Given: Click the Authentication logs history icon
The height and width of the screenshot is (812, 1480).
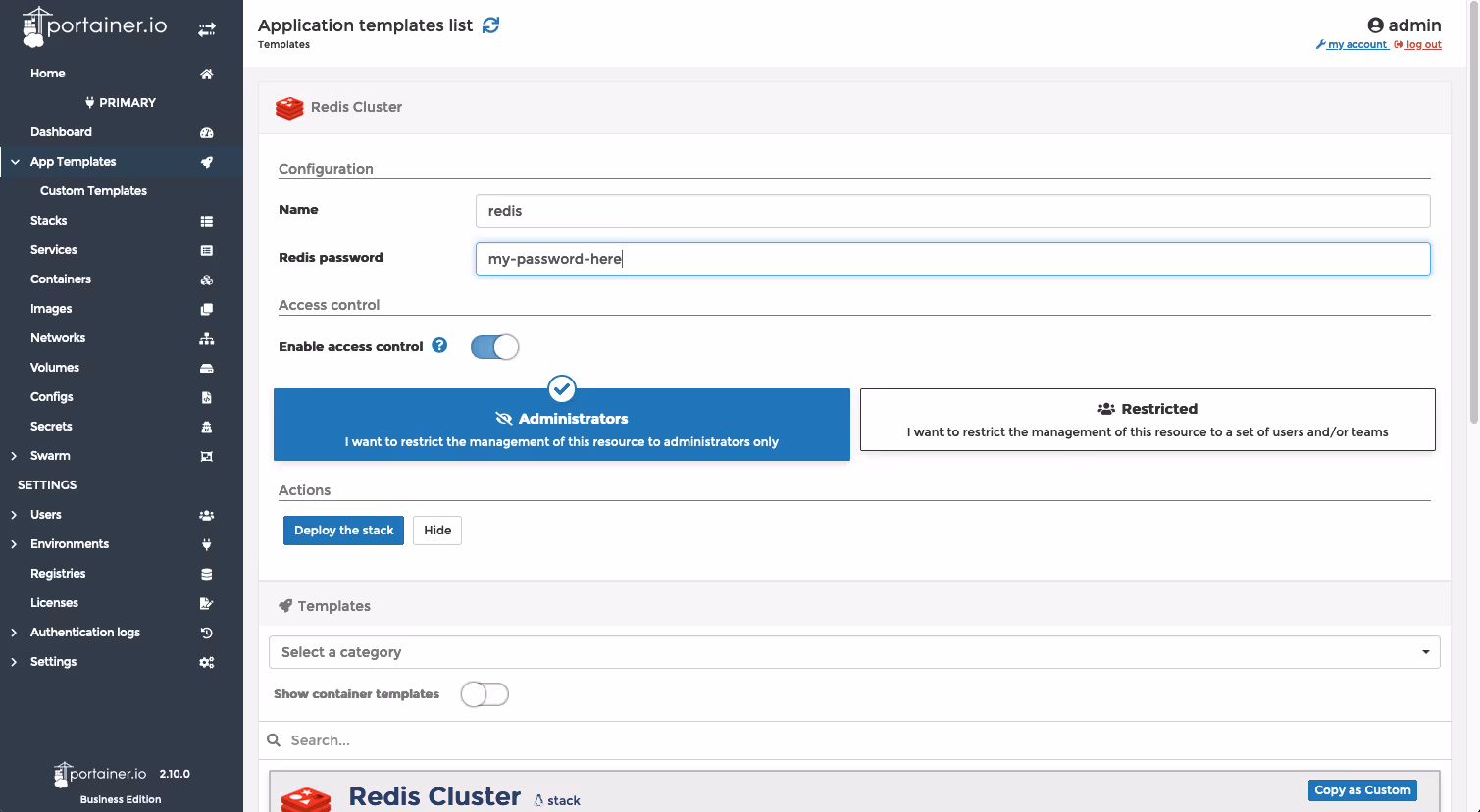Looking at the screenshot, I should coord(206,633).
